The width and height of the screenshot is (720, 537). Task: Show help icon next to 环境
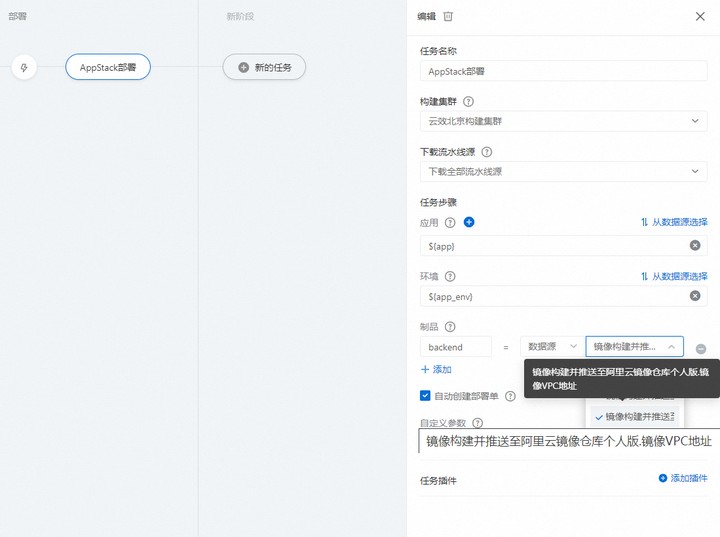click(x=450, y=277)
